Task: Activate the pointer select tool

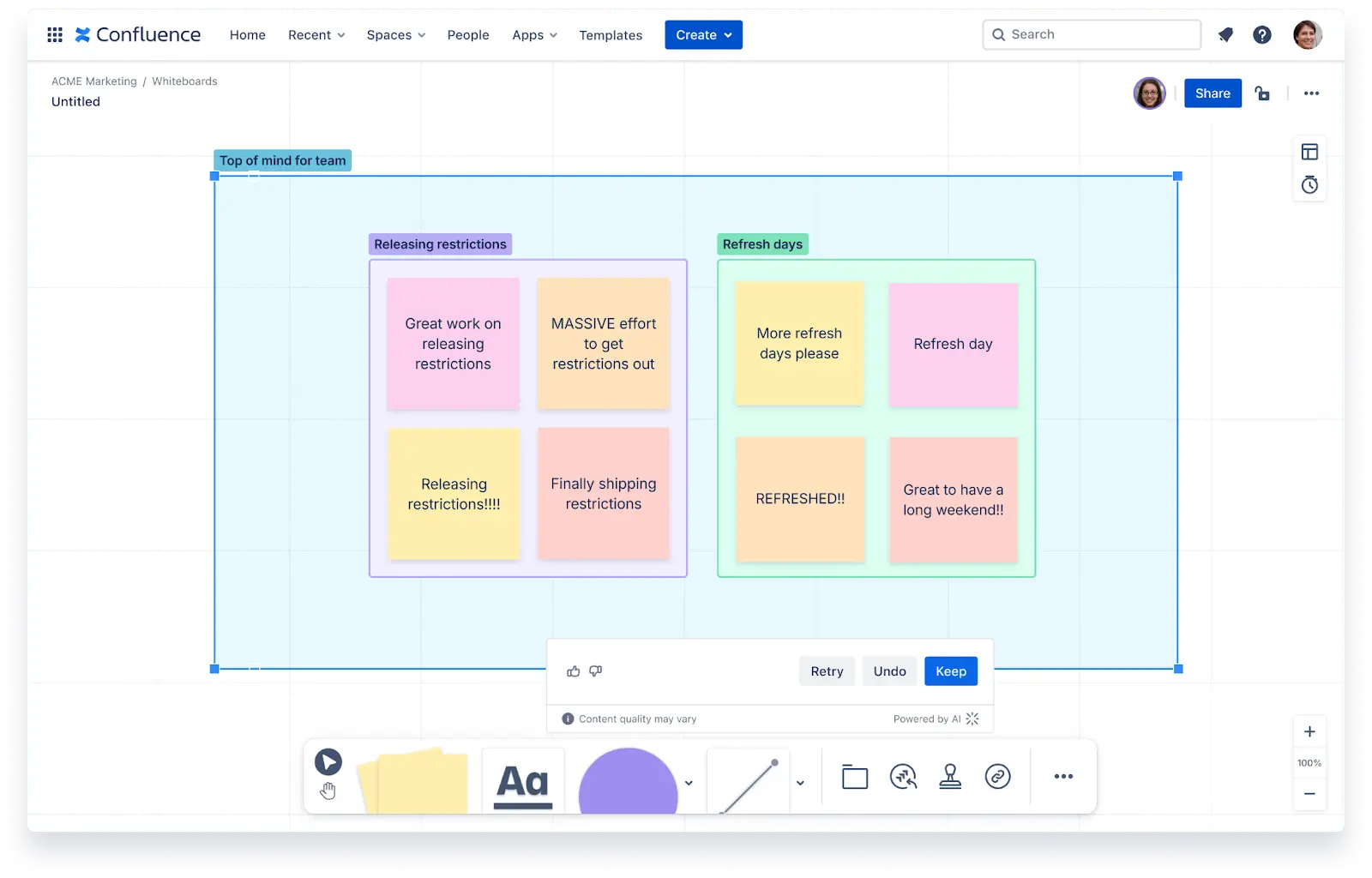Action: click(x=328, y=761)
